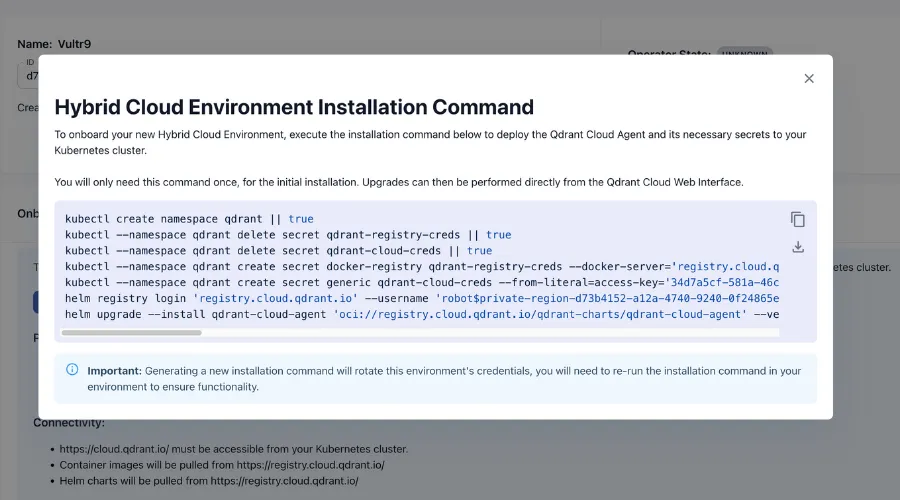
Task: Copy the installation command to clipboard
Action: [798, 219]
